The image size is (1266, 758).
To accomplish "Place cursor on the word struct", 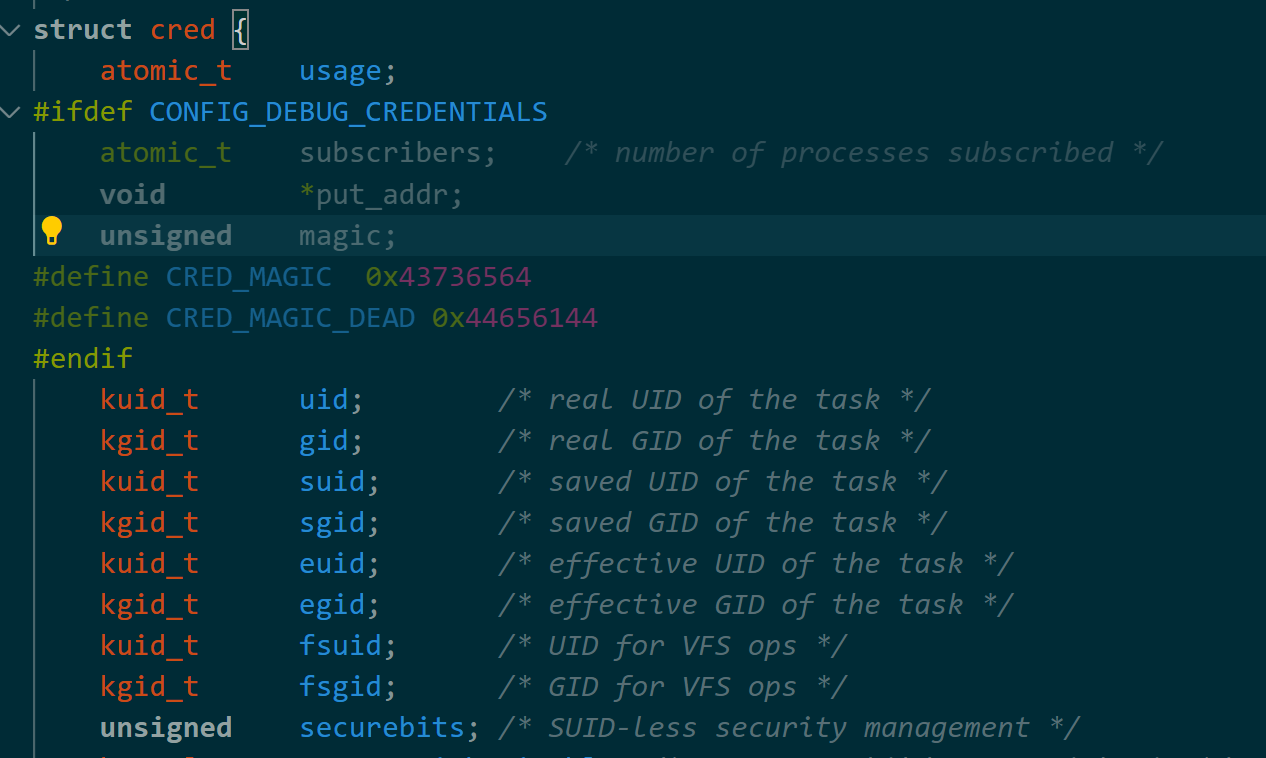I will [82, 29].
